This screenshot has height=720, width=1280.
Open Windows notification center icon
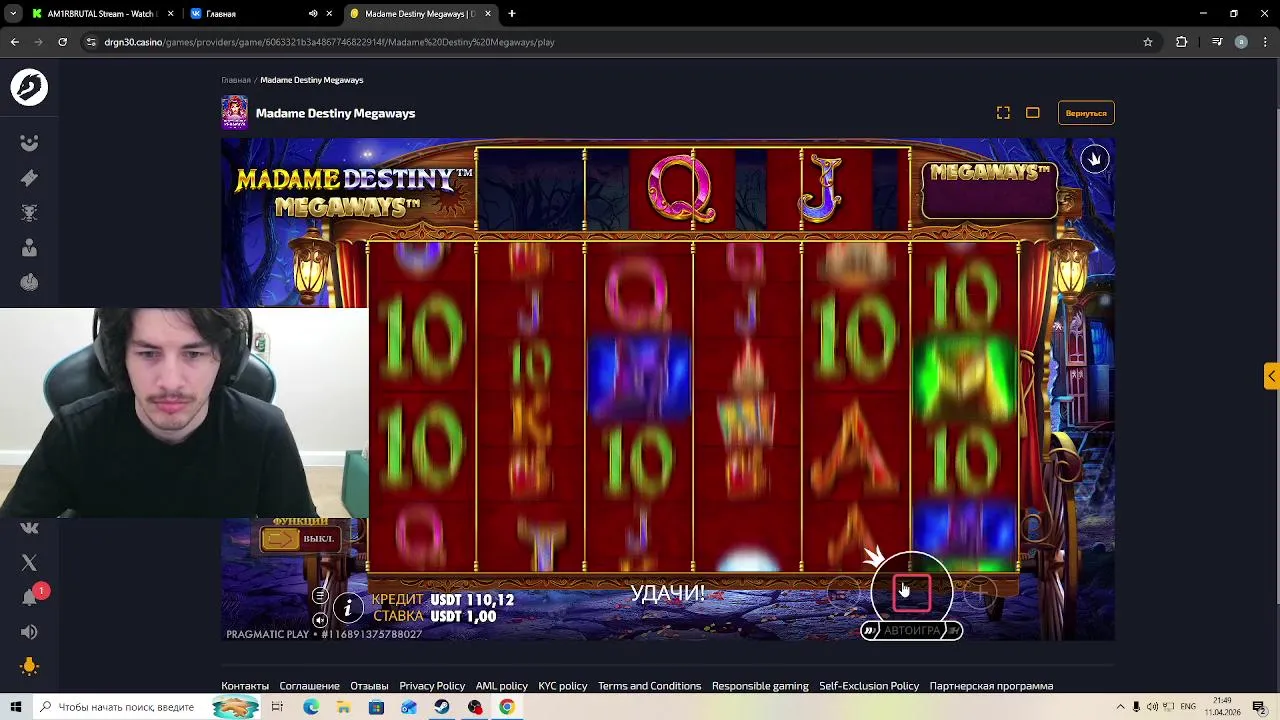pyautogui.click(x=1259, y=707)
